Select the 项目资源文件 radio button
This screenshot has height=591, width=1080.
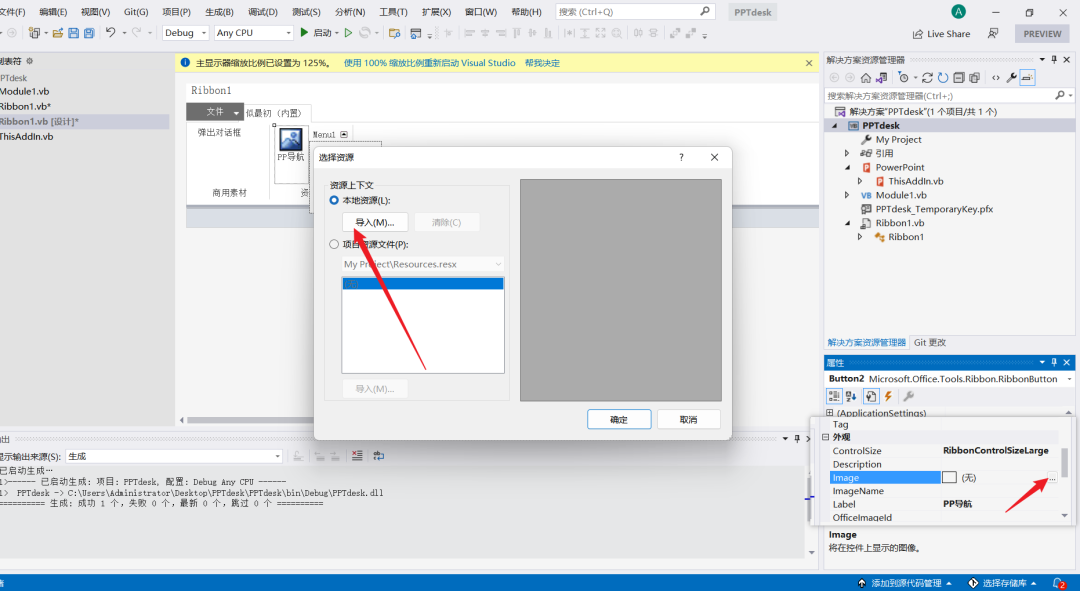click(334, 244)
